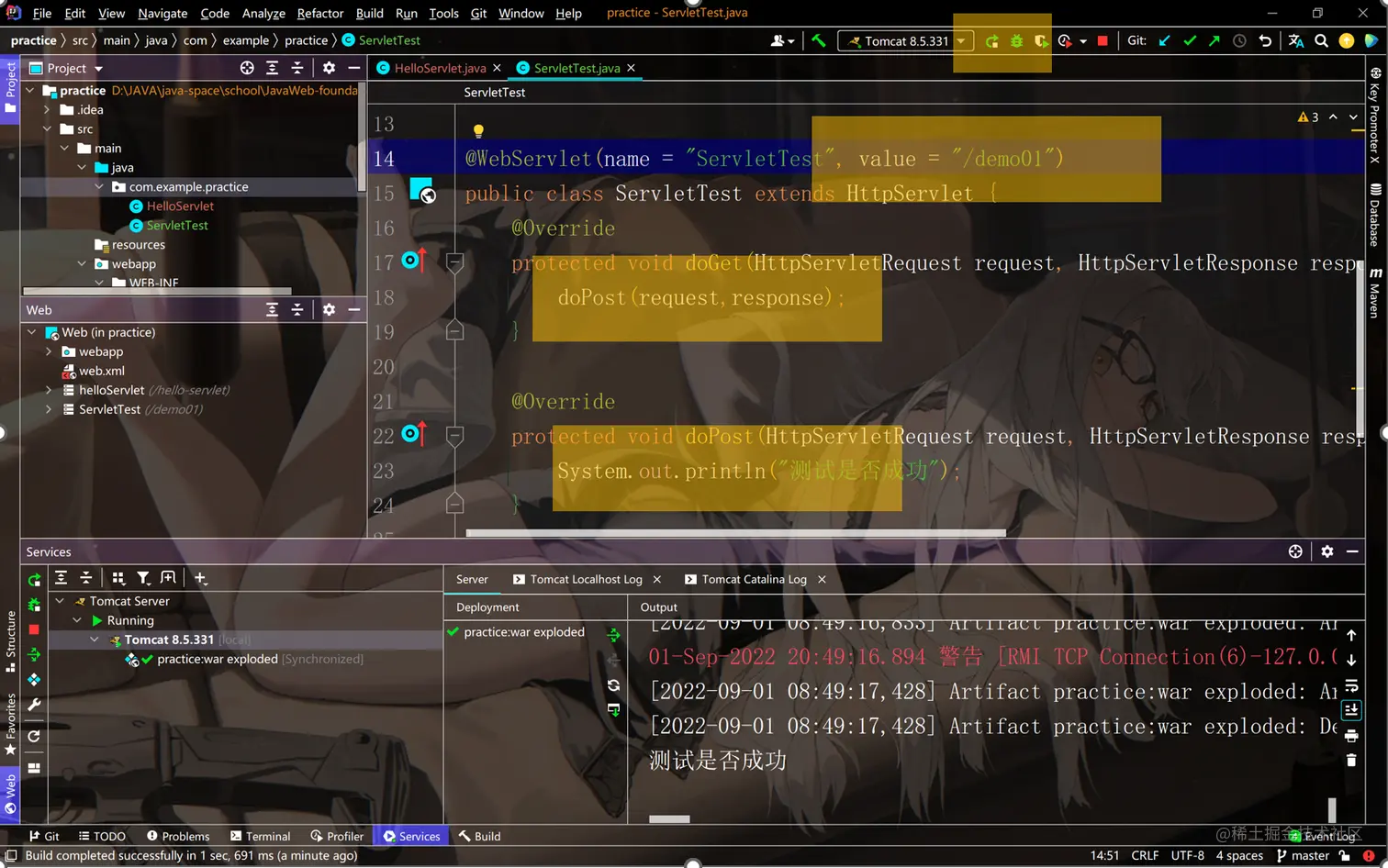The width and height of the screenshot is (1388, 868).
Task: Switch to Tomcat Catalina Log tab
Action: [x=754, y=579]
